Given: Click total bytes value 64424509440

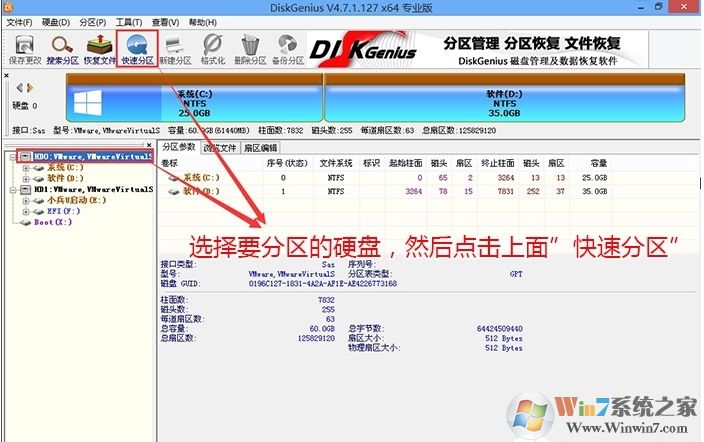Looking at the screenshot, I should (x=499, y=329).
